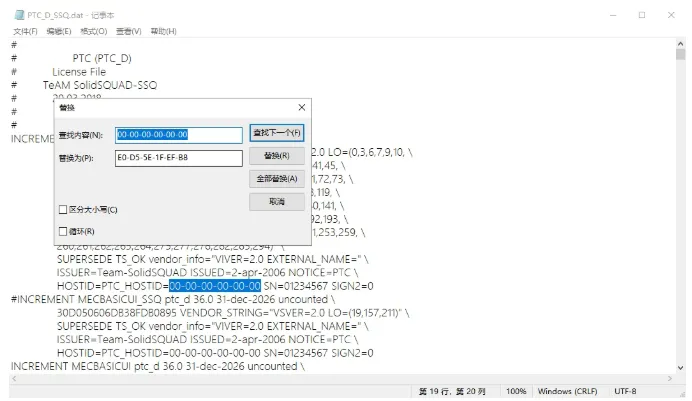Click the 取消 button in dialog

click(x=277, y=202)
